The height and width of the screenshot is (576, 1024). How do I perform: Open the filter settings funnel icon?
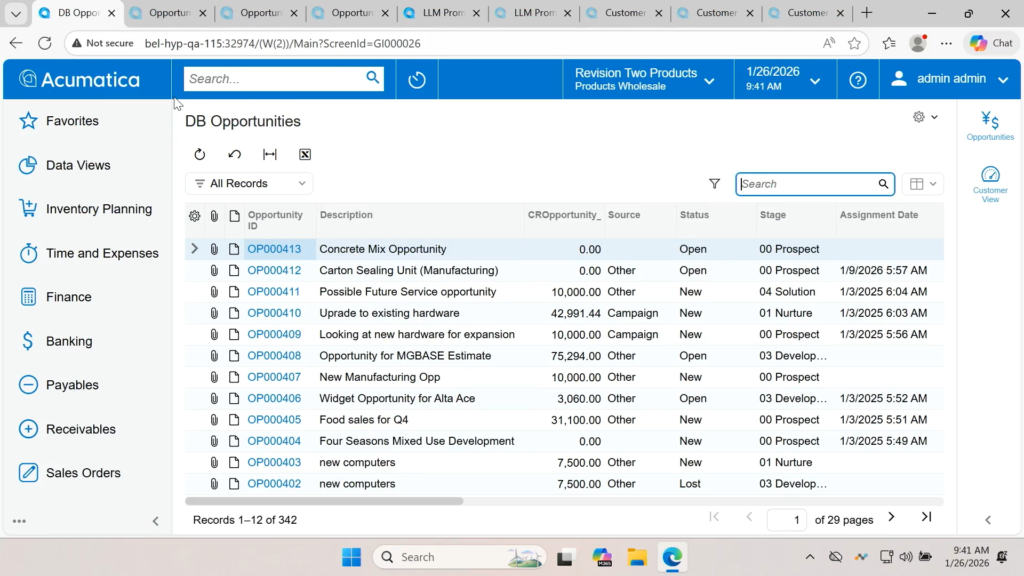point(714,184)
